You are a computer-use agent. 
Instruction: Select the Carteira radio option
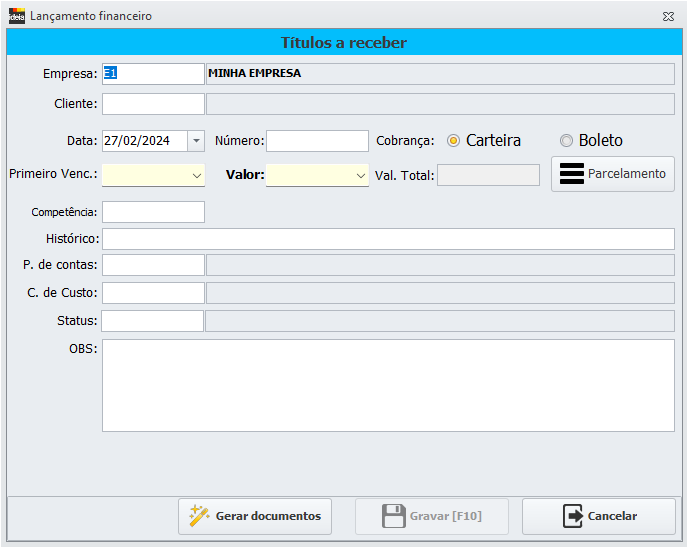(453, 141)
